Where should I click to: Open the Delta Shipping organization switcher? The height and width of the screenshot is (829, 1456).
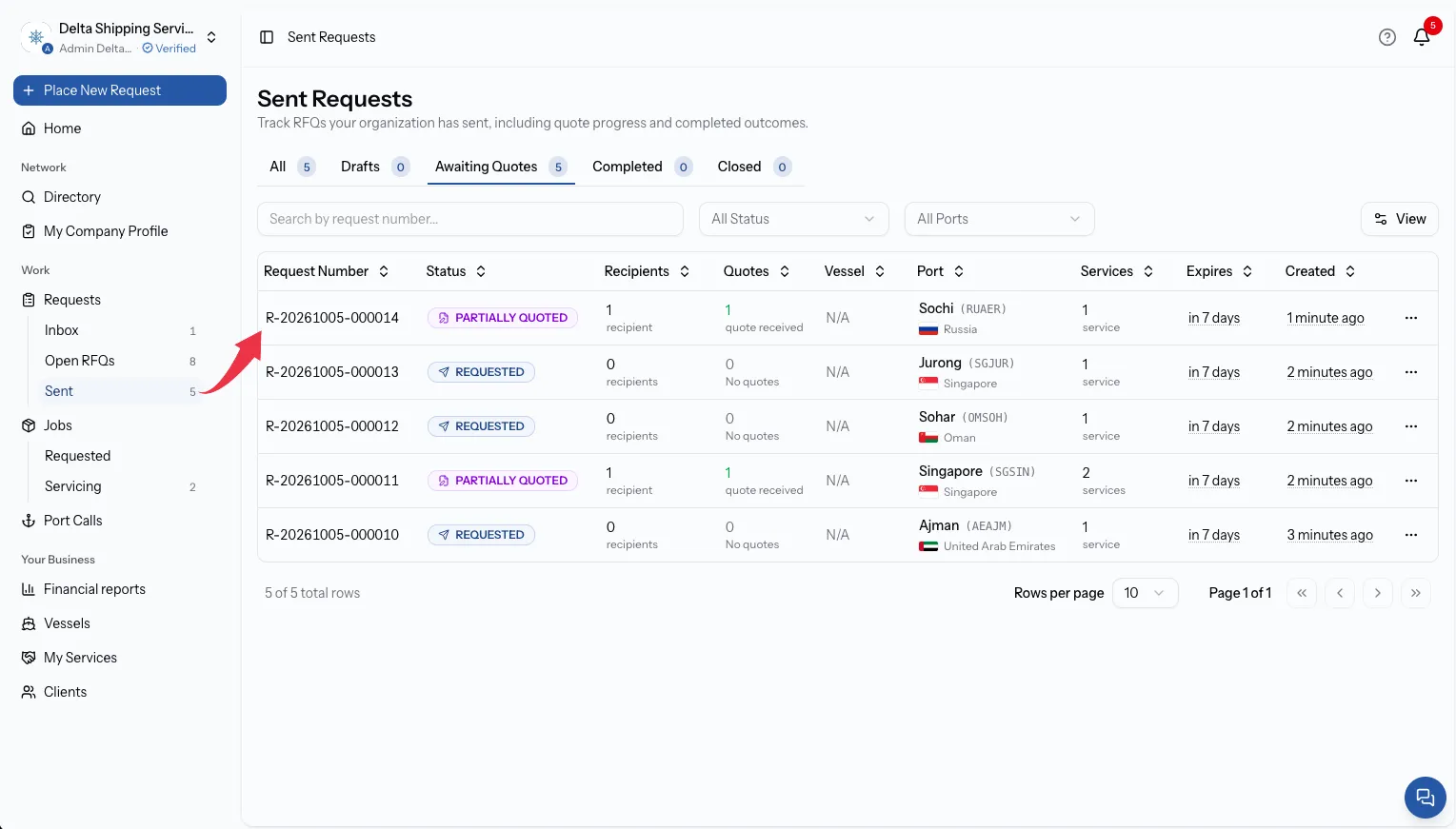pos(120,37)
